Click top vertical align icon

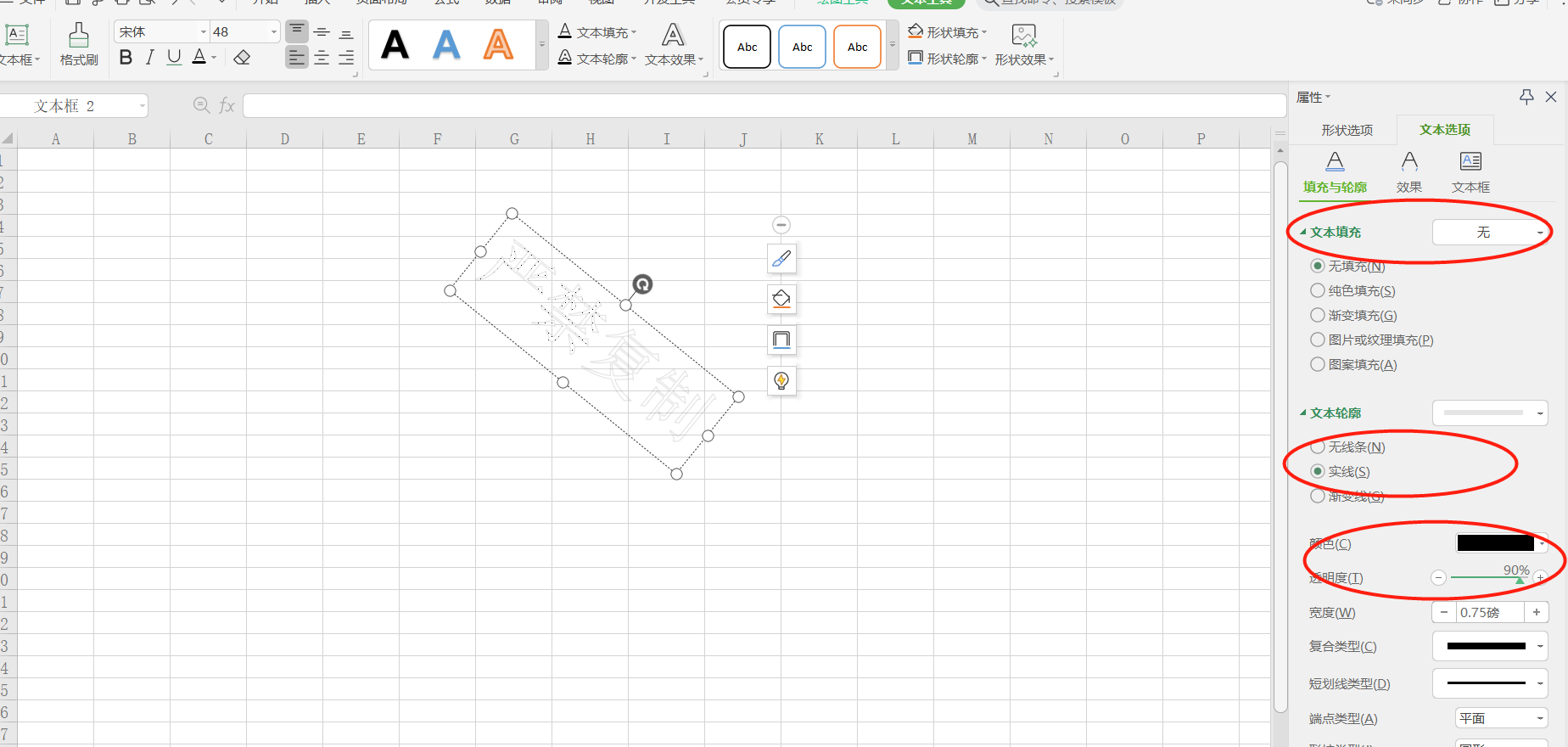click(297, 32)
